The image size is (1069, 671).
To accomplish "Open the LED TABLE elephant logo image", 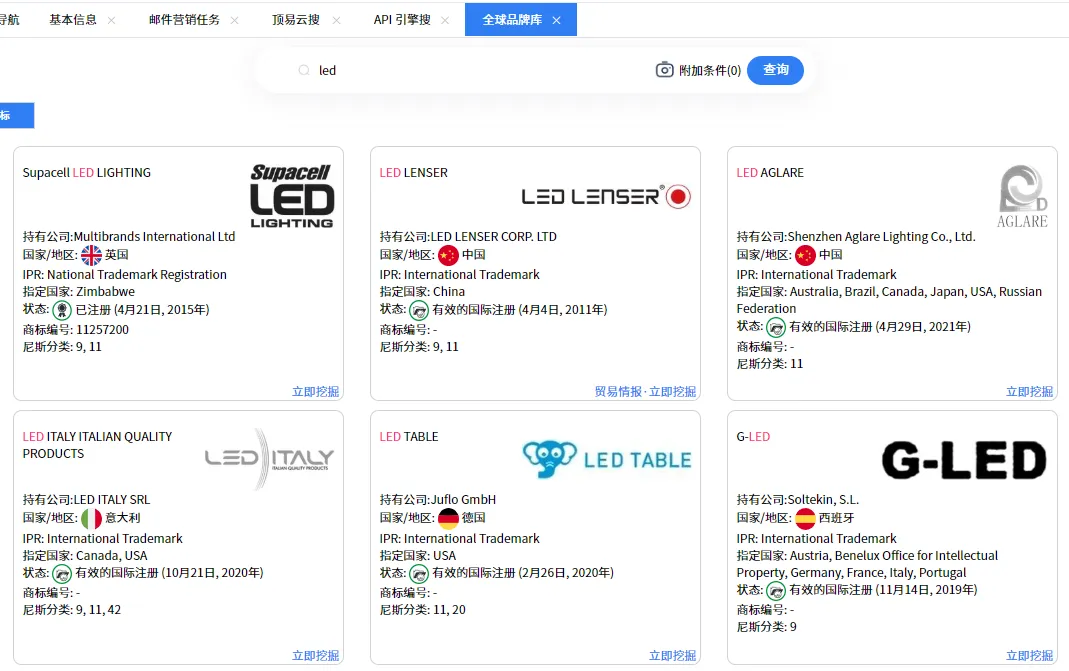I will tap(607, 459).
